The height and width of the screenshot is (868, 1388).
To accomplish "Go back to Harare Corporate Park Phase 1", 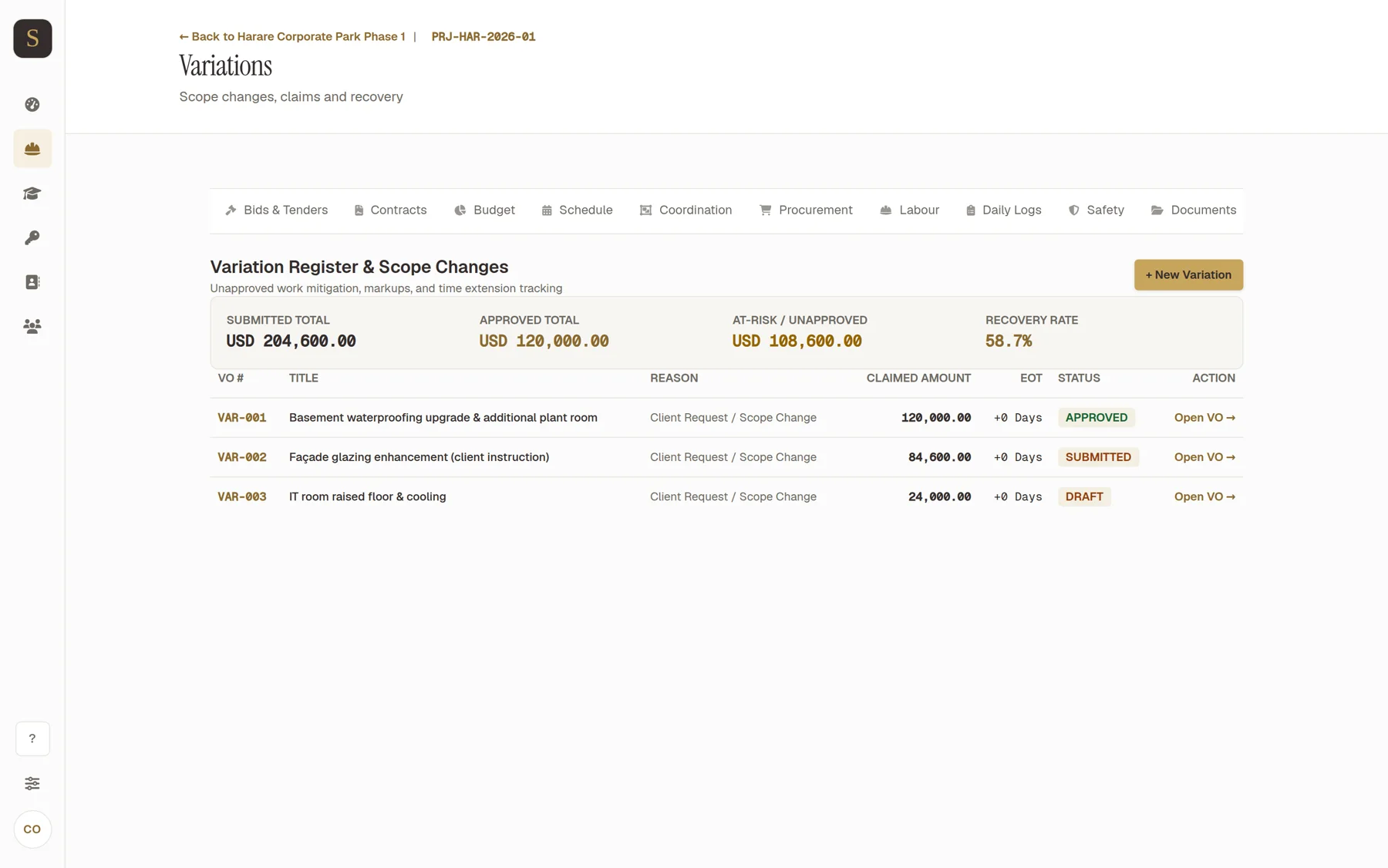I will pos(292,37).
